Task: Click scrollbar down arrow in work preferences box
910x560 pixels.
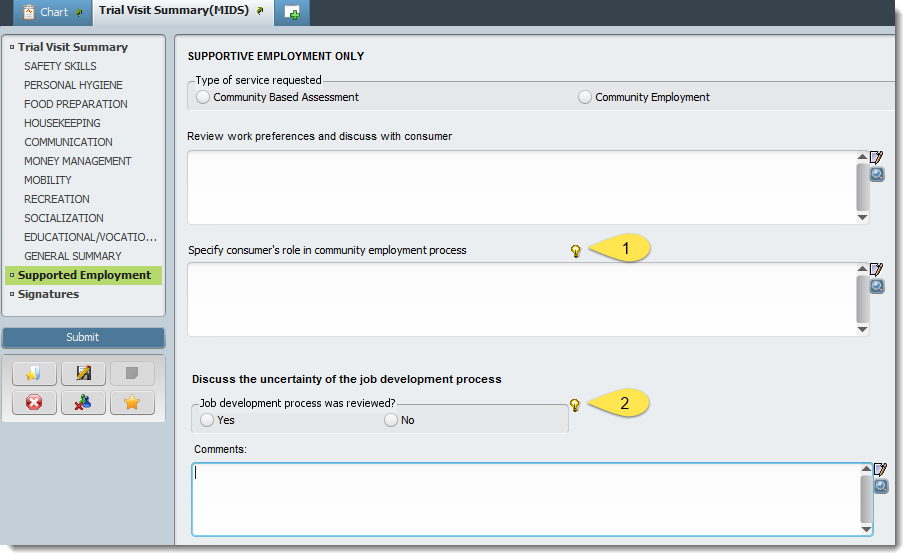Action: 862,218
